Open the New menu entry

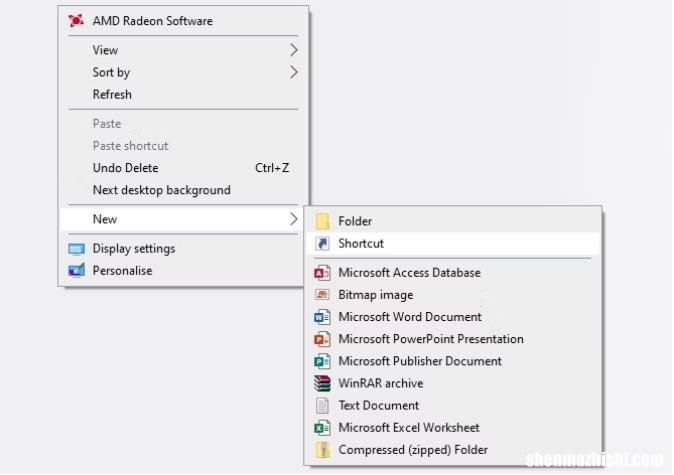pos(183,219)
